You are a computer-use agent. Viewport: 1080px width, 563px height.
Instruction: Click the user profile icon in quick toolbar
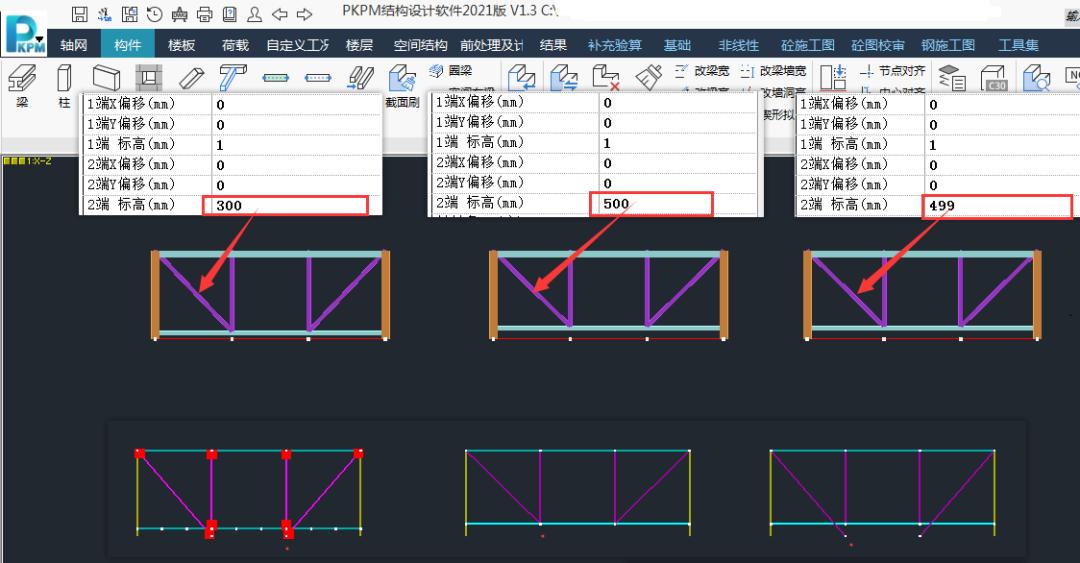[254, 13]
